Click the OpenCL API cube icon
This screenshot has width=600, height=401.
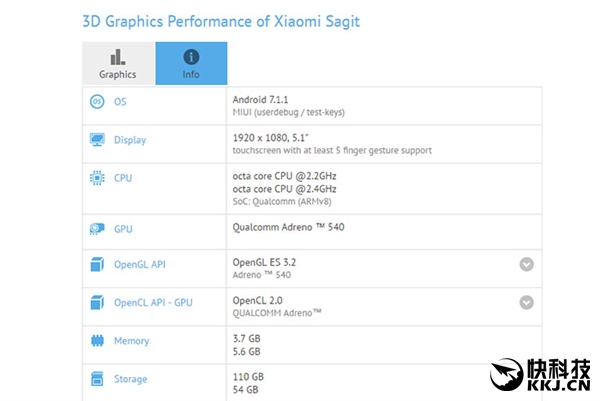coord(97,302)
